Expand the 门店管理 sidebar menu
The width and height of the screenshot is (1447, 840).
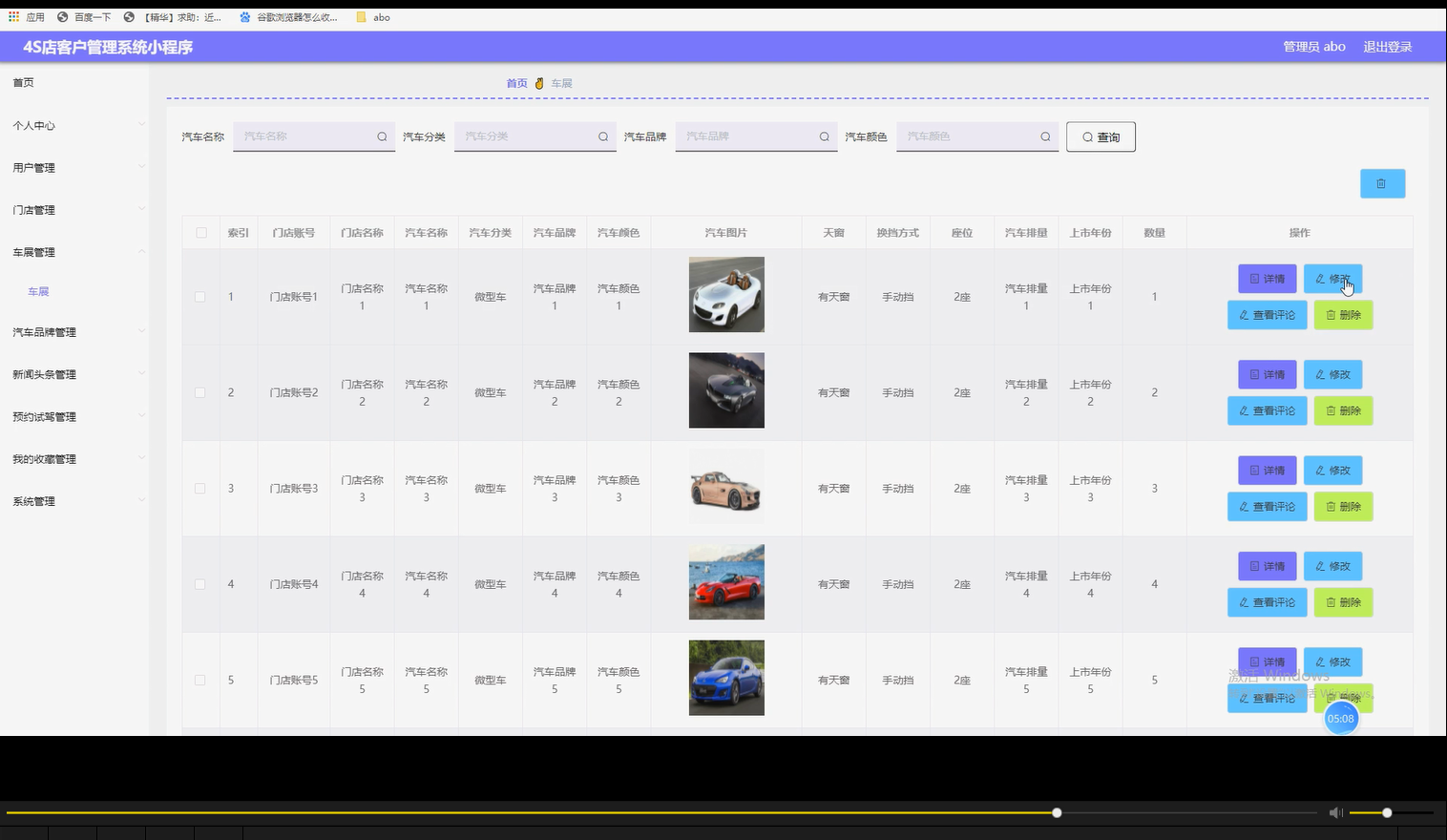coord(74,210)
